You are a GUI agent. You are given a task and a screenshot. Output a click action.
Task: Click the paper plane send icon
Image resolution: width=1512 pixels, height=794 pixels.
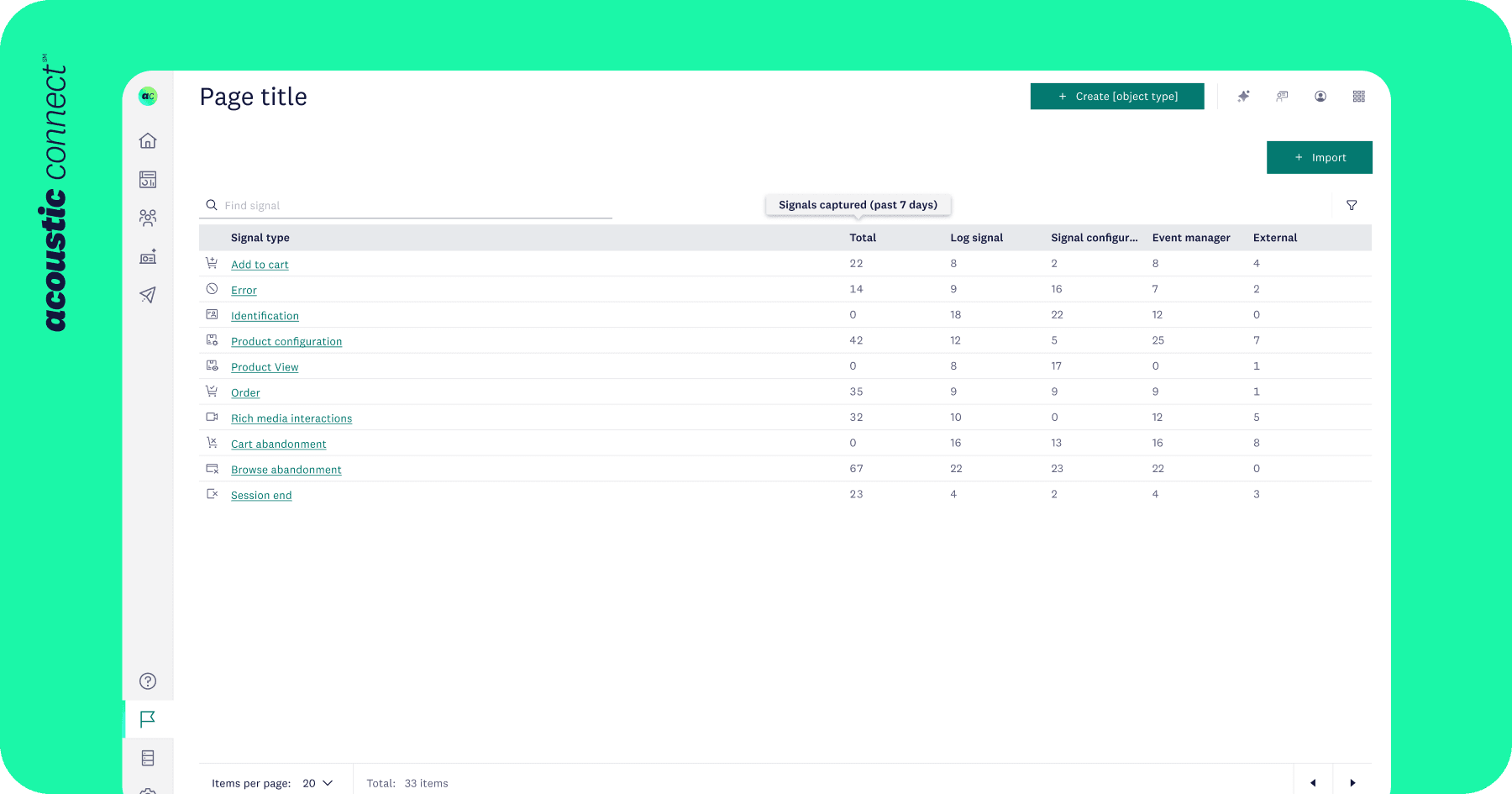click(148, 295)
